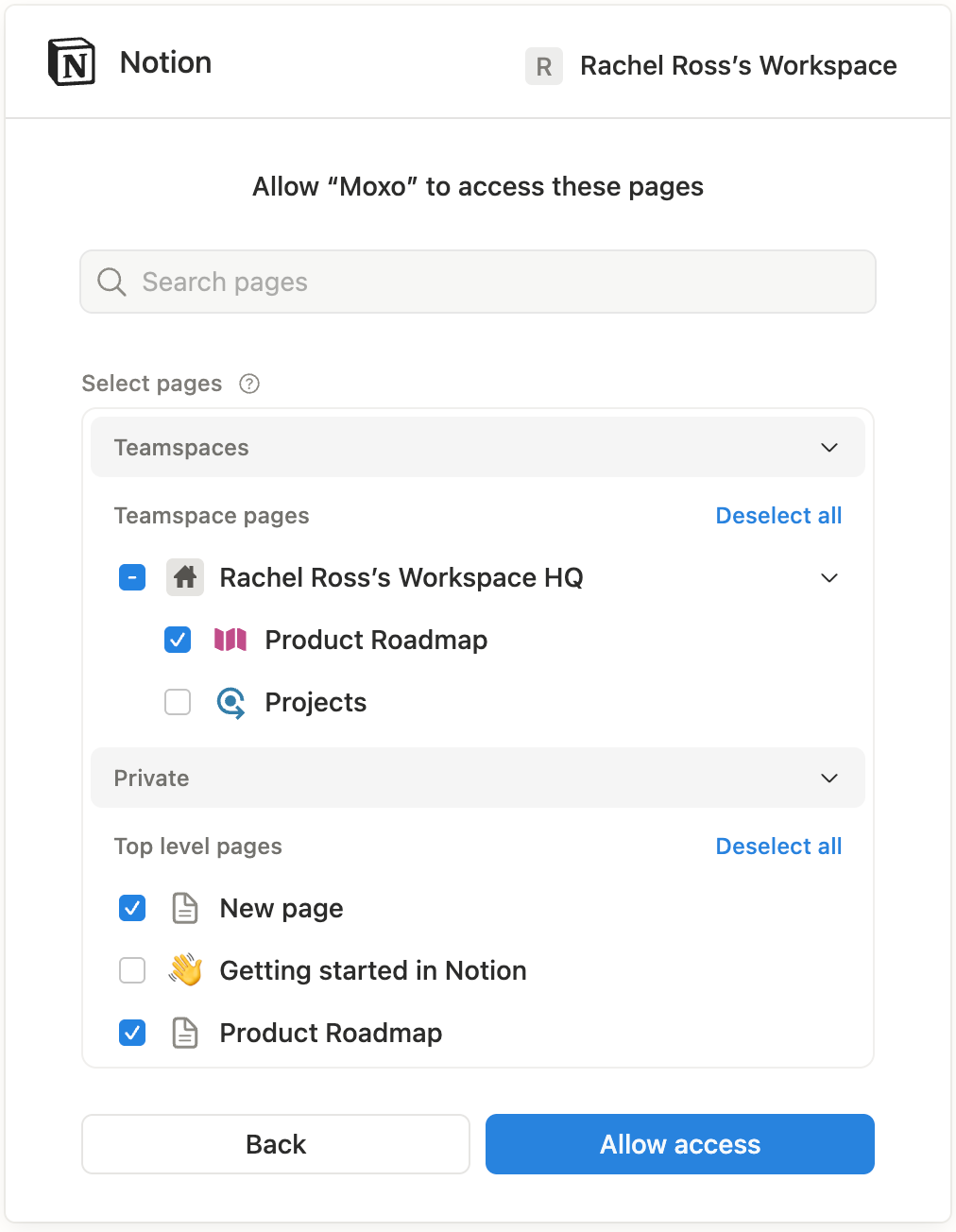Image resolution: width=956 pixels, height=1232 pixels.
Task: Check the Projects page checkbox
Action: coord(178,702)
